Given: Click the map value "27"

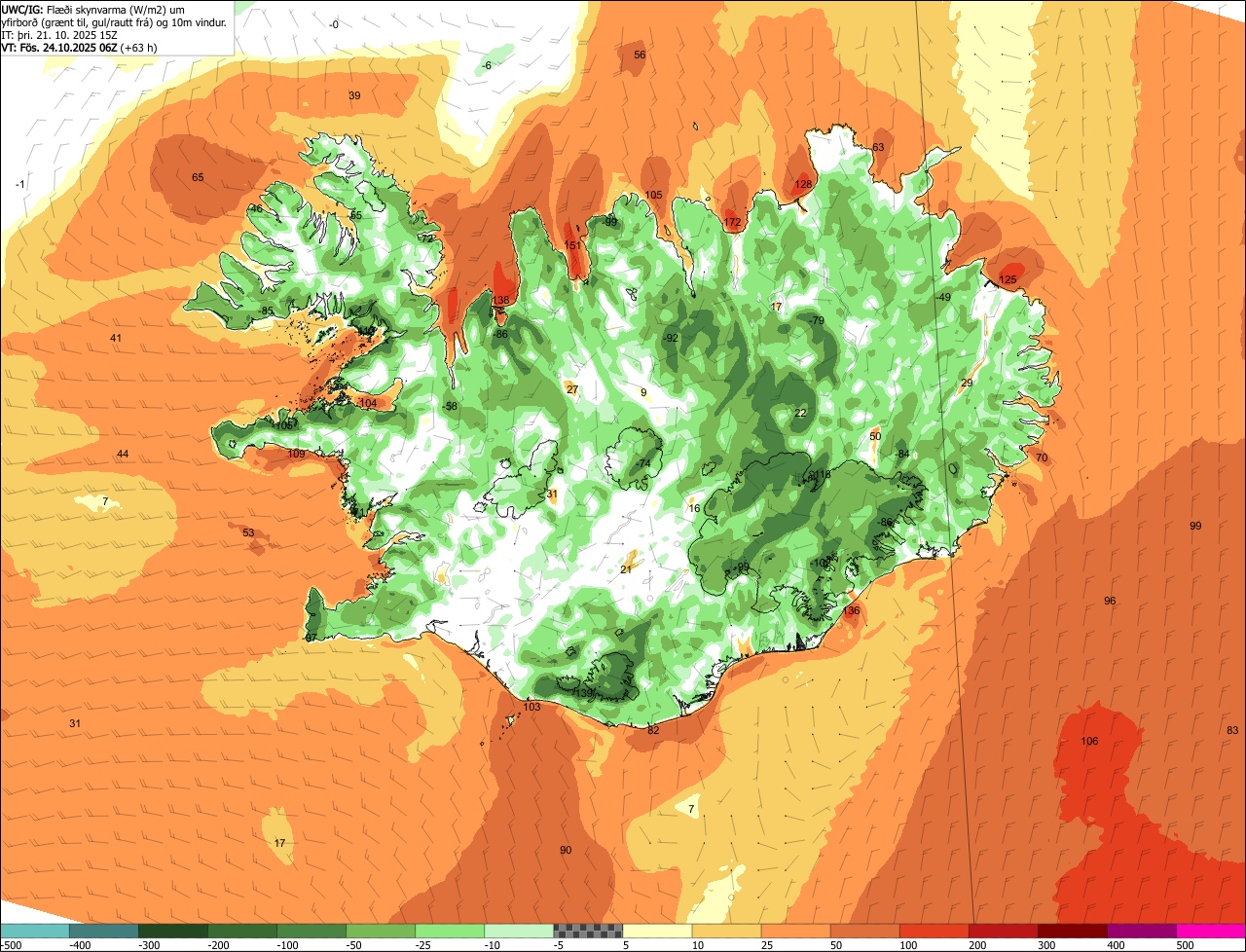Looking at the screenshot, I should tap(572, 389).
